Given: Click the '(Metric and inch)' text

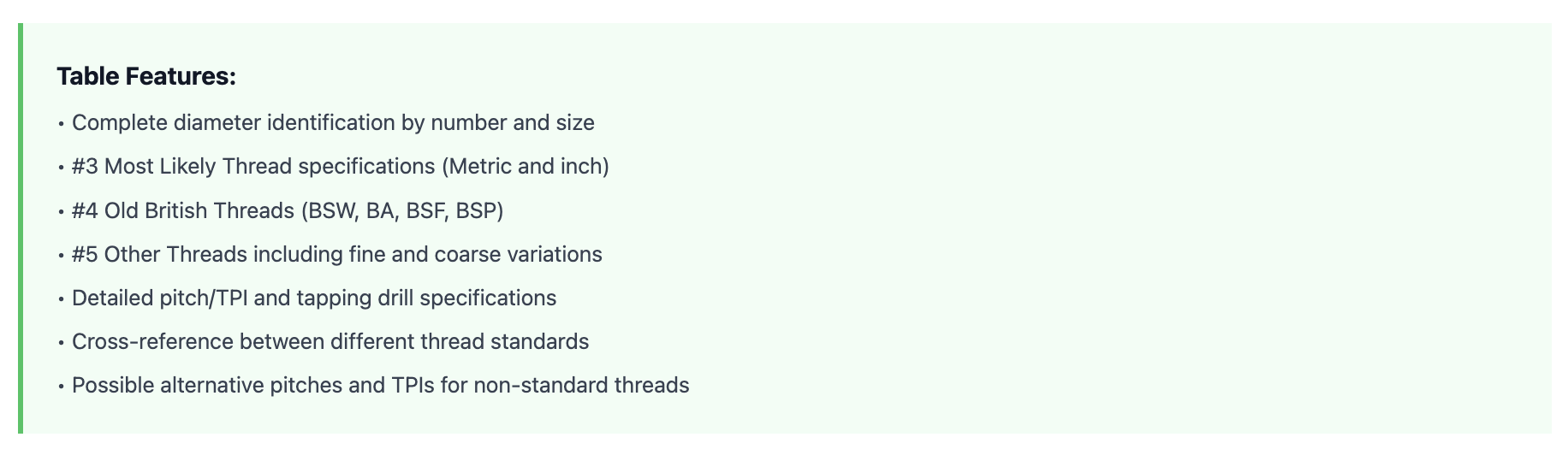Looking at the screenshot, I should tap(525, 167).
